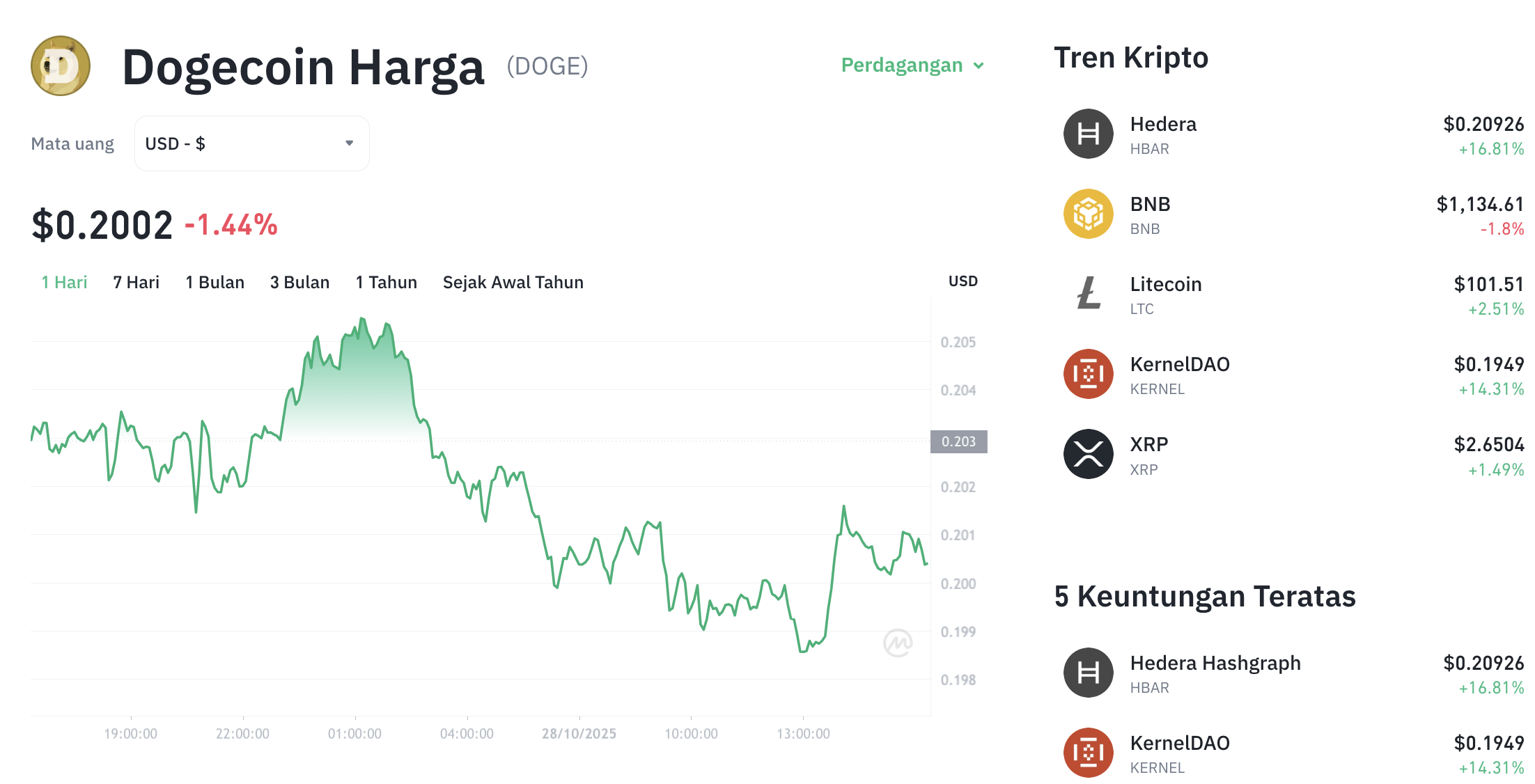Click the KernelDAO icon in top gainers

[1088, 753]
